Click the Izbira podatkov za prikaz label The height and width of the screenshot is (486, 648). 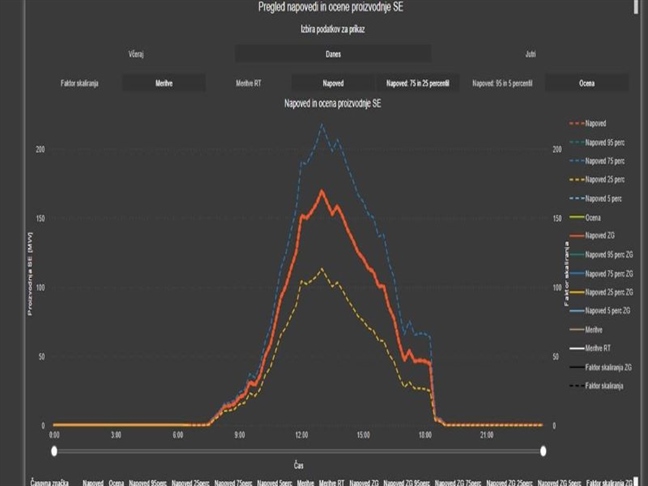point(333,29)
